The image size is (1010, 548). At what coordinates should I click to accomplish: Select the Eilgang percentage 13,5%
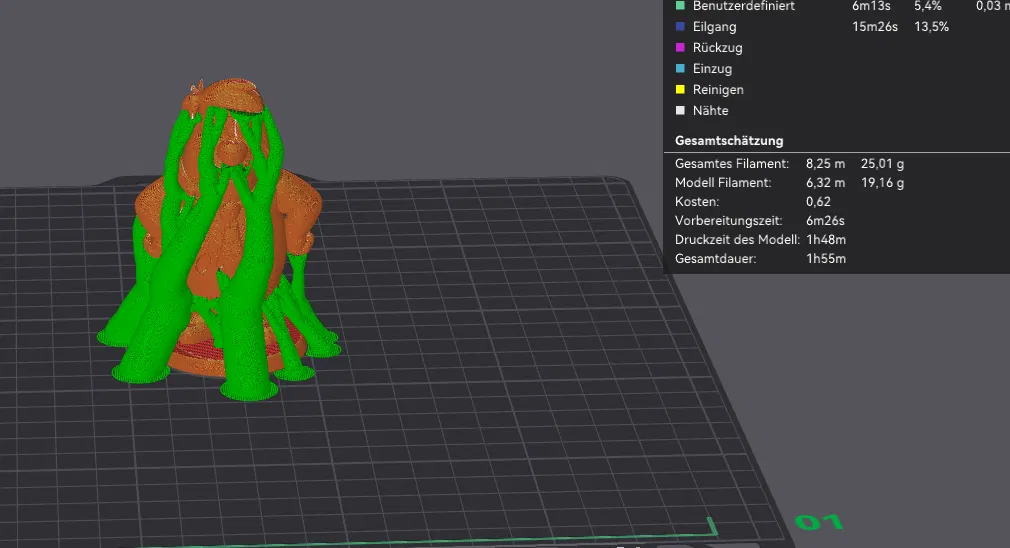tap(931, 26)
